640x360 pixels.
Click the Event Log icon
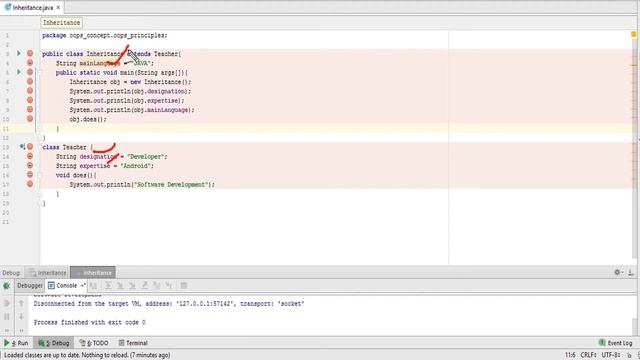602,343
